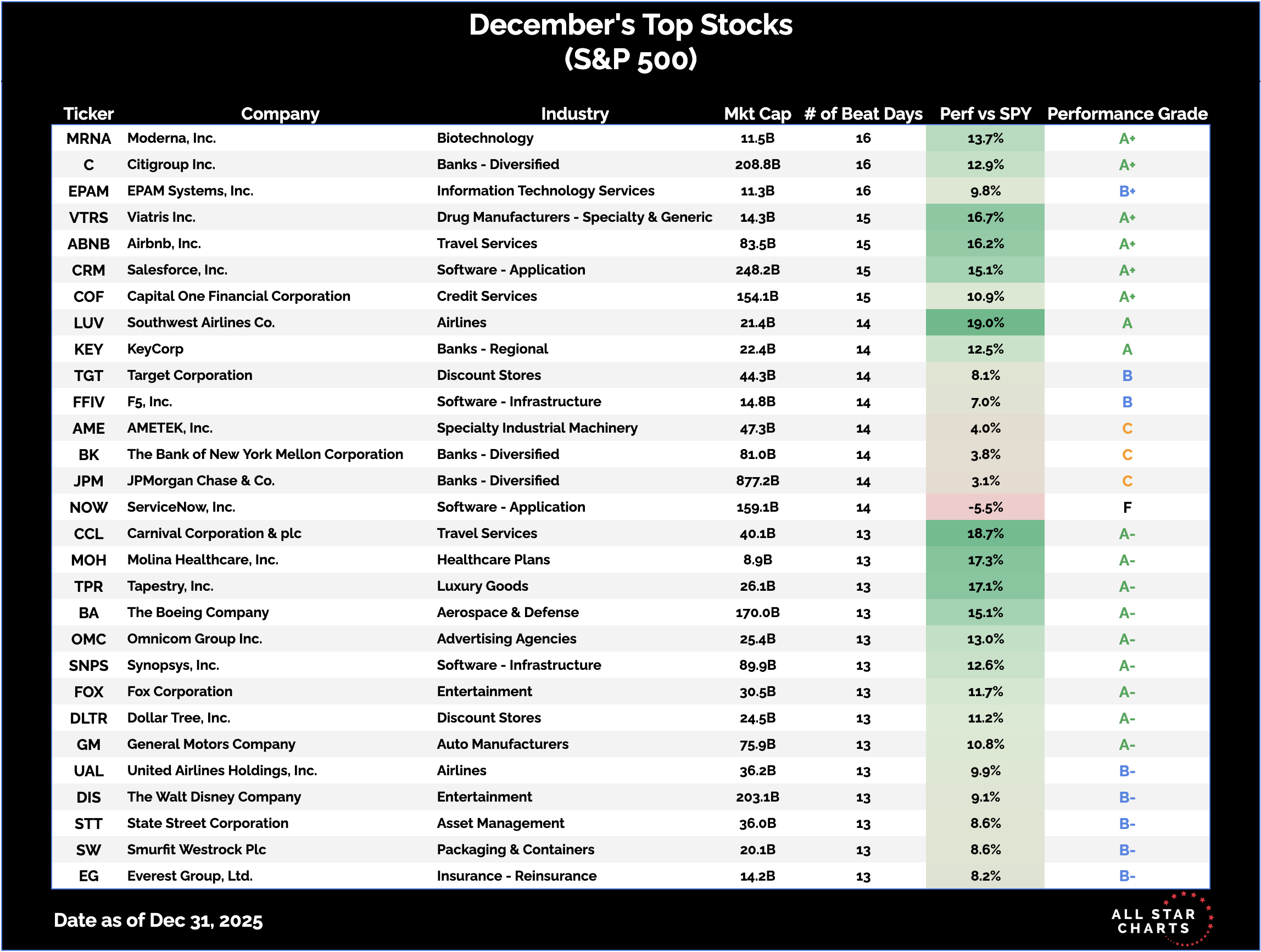Click ServiceNow's red -5.5% cell
This screenshot has width=1261, height=952.
tap(985, 508)
